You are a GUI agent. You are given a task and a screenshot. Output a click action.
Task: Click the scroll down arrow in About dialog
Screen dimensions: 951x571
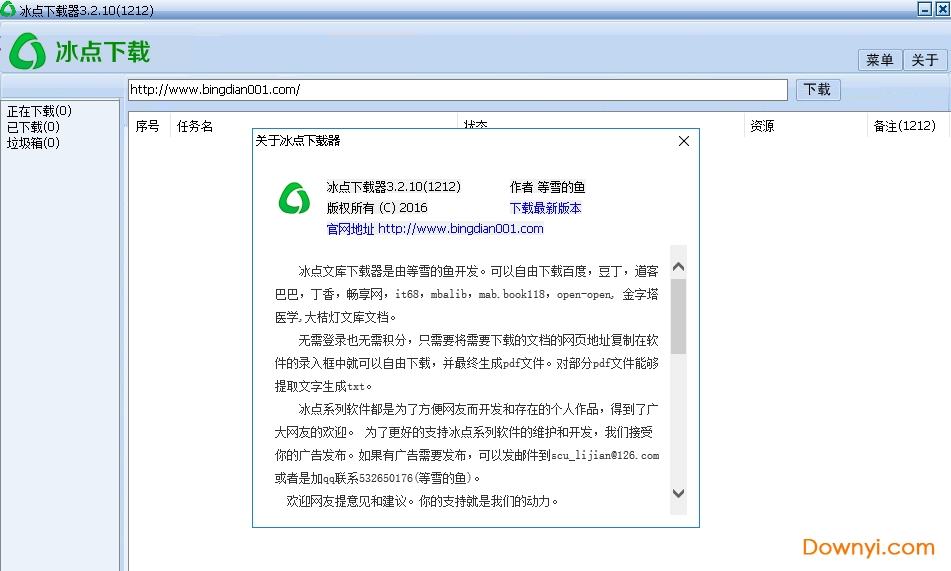[679, 493]
